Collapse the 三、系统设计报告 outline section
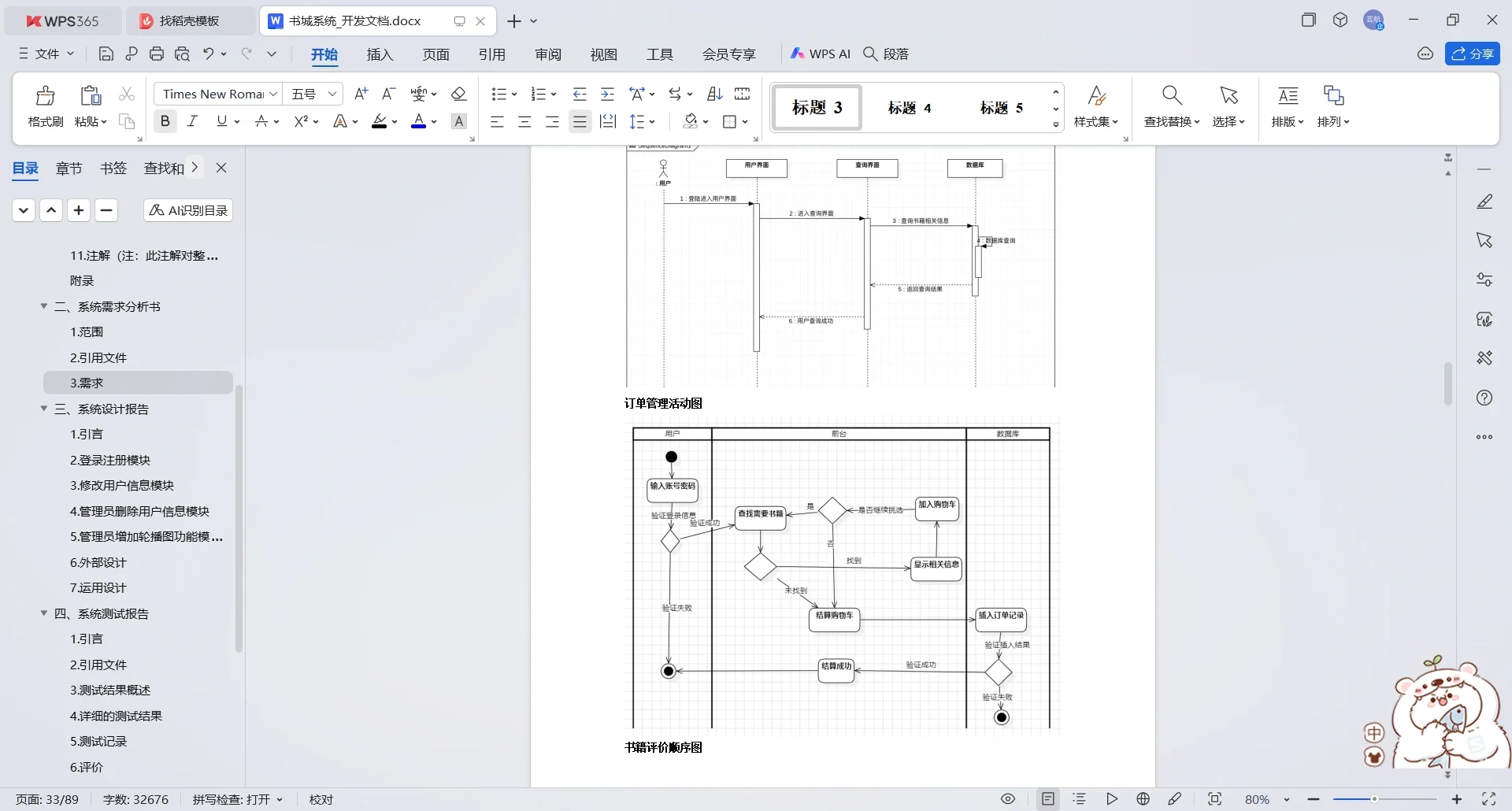The width and height of the screenshot is (1512, 811). point(44,409)
